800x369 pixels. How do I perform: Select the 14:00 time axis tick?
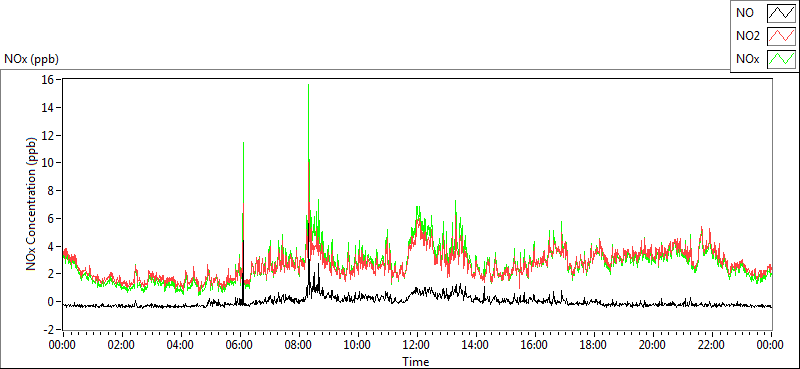click(476, 345)
